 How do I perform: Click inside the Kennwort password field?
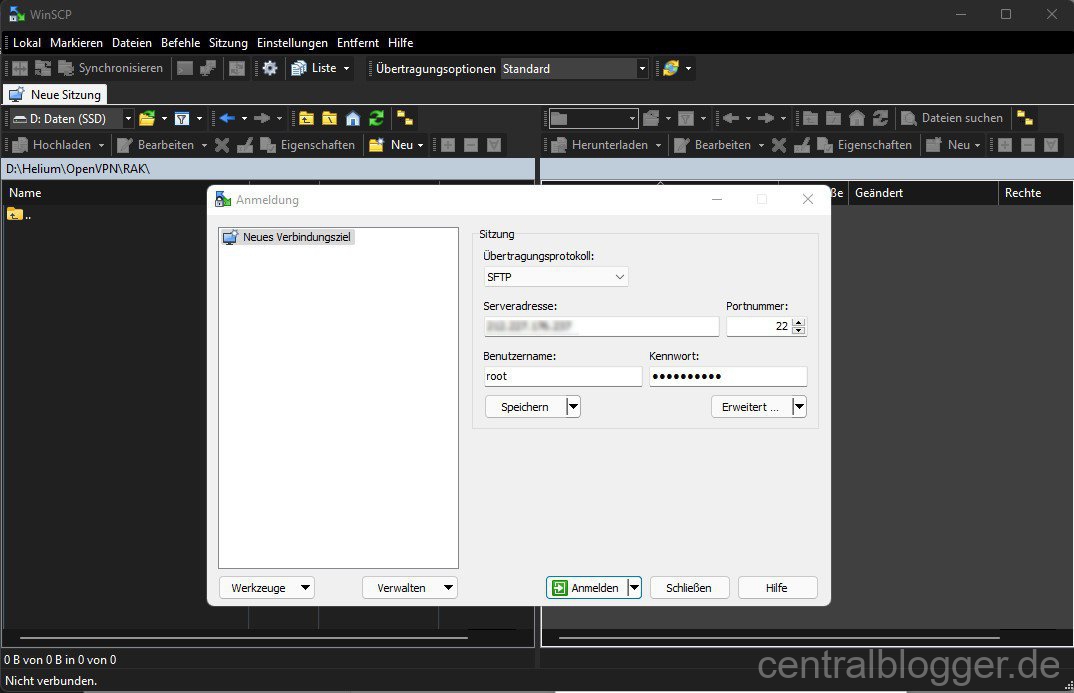click(x=728, y=376)
